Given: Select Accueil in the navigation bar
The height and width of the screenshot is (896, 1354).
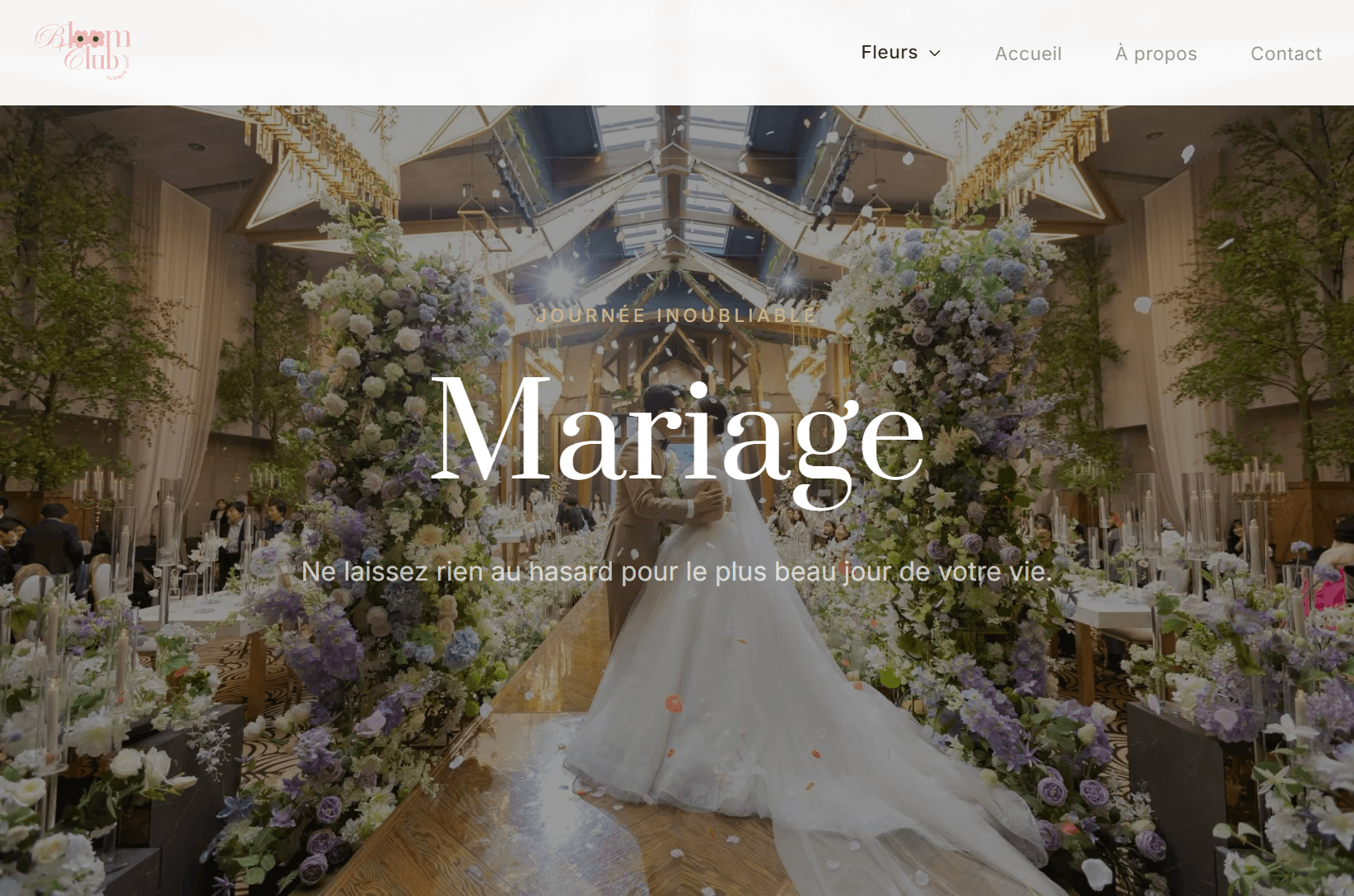Looking at the screenshot, I should coord(1028,54).
